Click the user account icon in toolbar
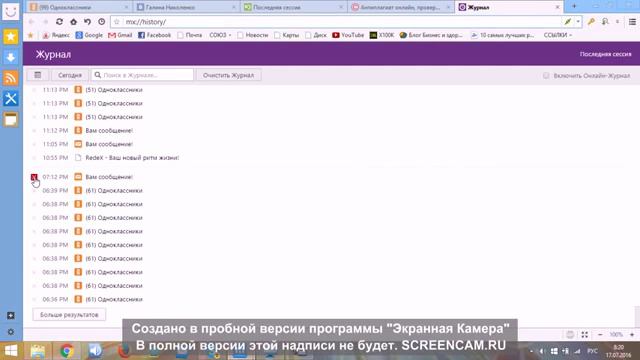 coord(605,22)
